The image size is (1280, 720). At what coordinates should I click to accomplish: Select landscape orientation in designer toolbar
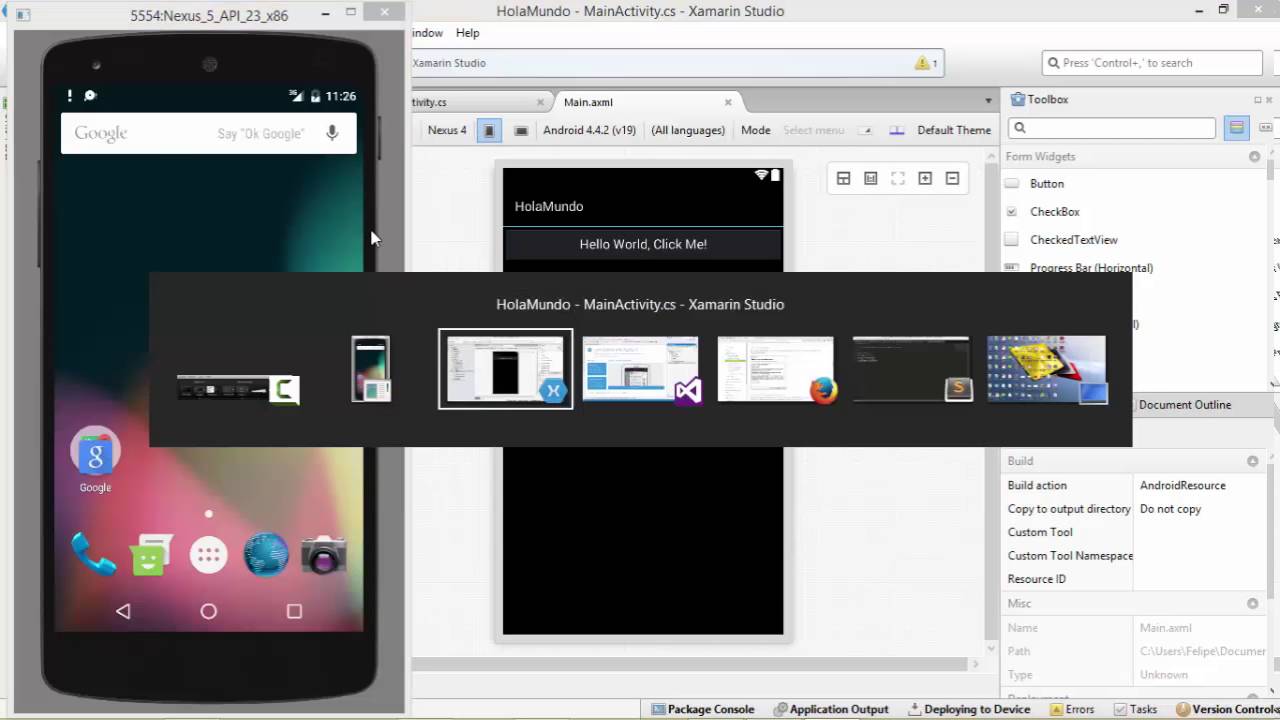(x=521, y=130)
